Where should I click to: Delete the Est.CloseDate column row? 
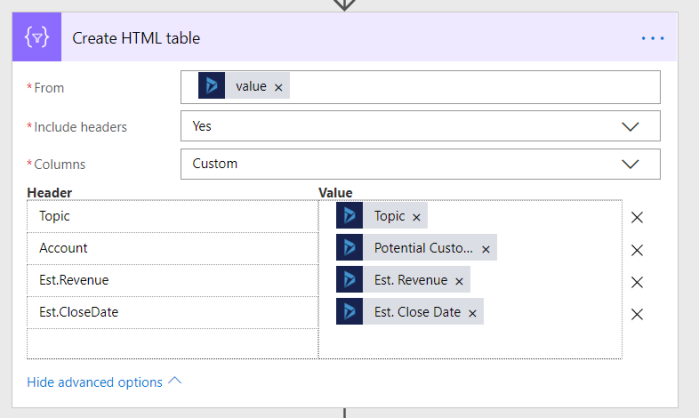point(637,313)
